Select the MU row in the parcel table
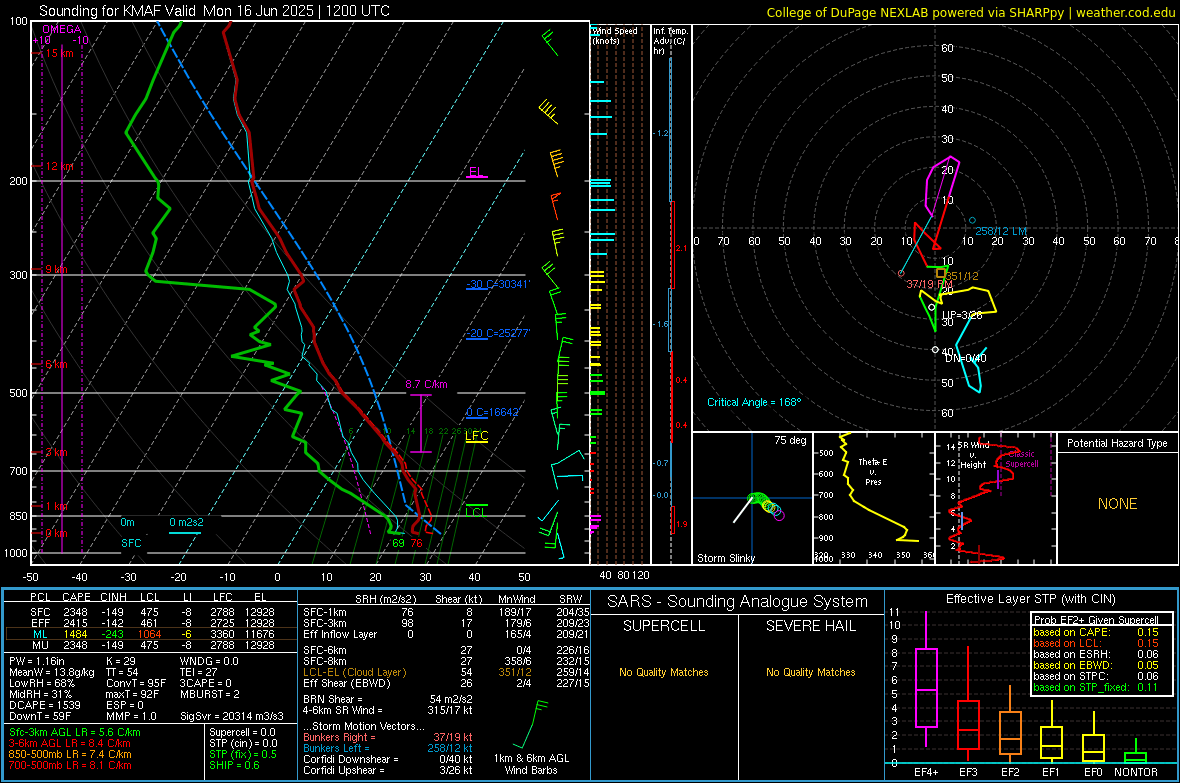The height and width of the screenshot is (783, 1180). click(x=152, y=644)
